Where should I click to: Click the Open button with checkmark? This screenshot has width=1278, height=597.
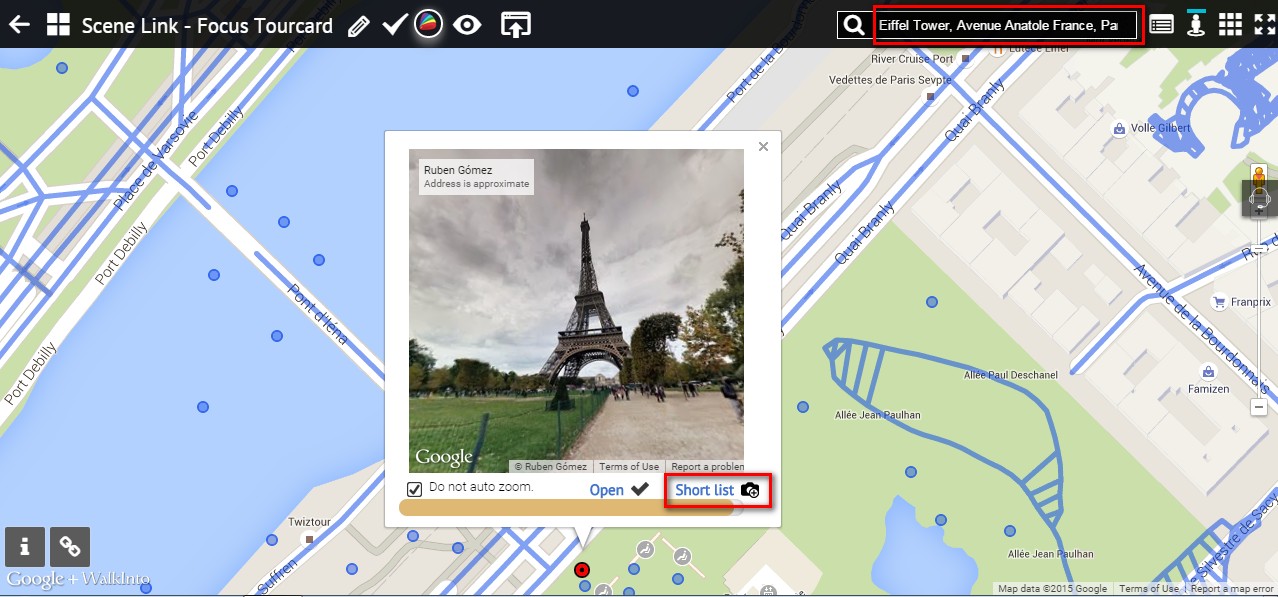tap(619, 490)
